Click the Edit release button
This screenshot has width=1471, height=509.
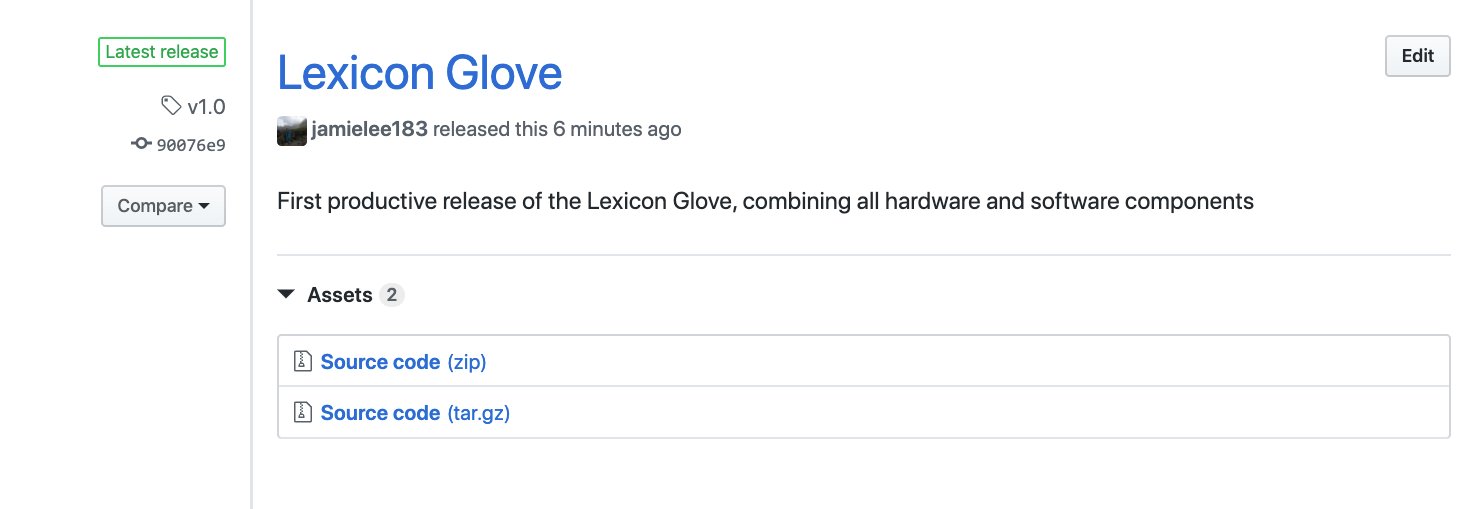(1417, 56)
